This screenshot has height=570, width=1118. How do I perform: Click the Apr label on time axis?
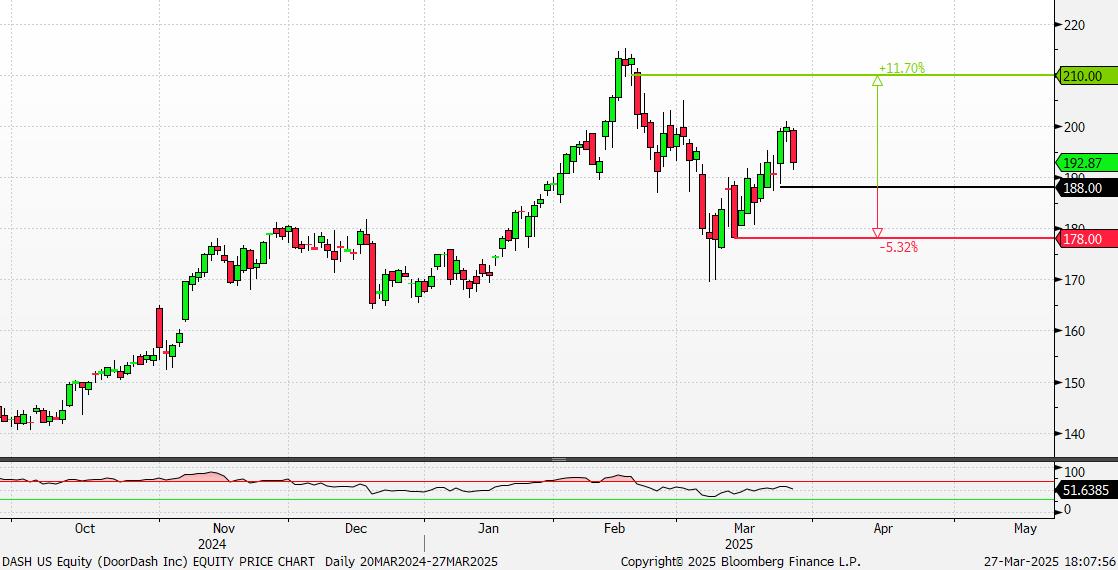pyautogui.click(x=883, y=529)
